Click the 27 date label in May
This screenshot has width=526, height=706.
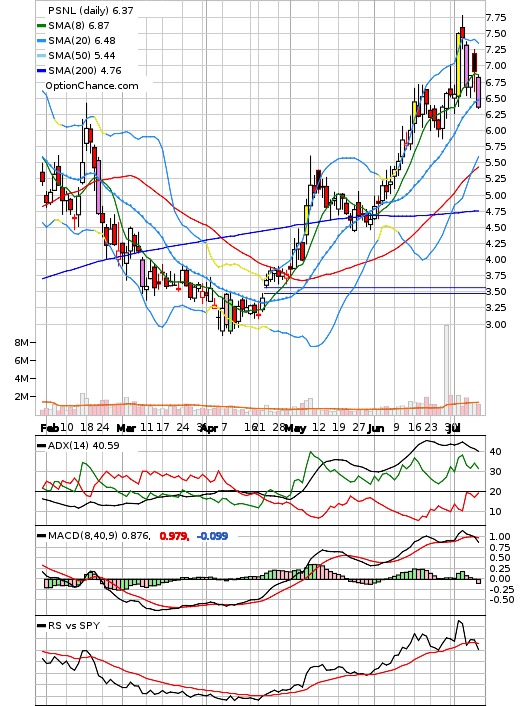pos(358,427)
